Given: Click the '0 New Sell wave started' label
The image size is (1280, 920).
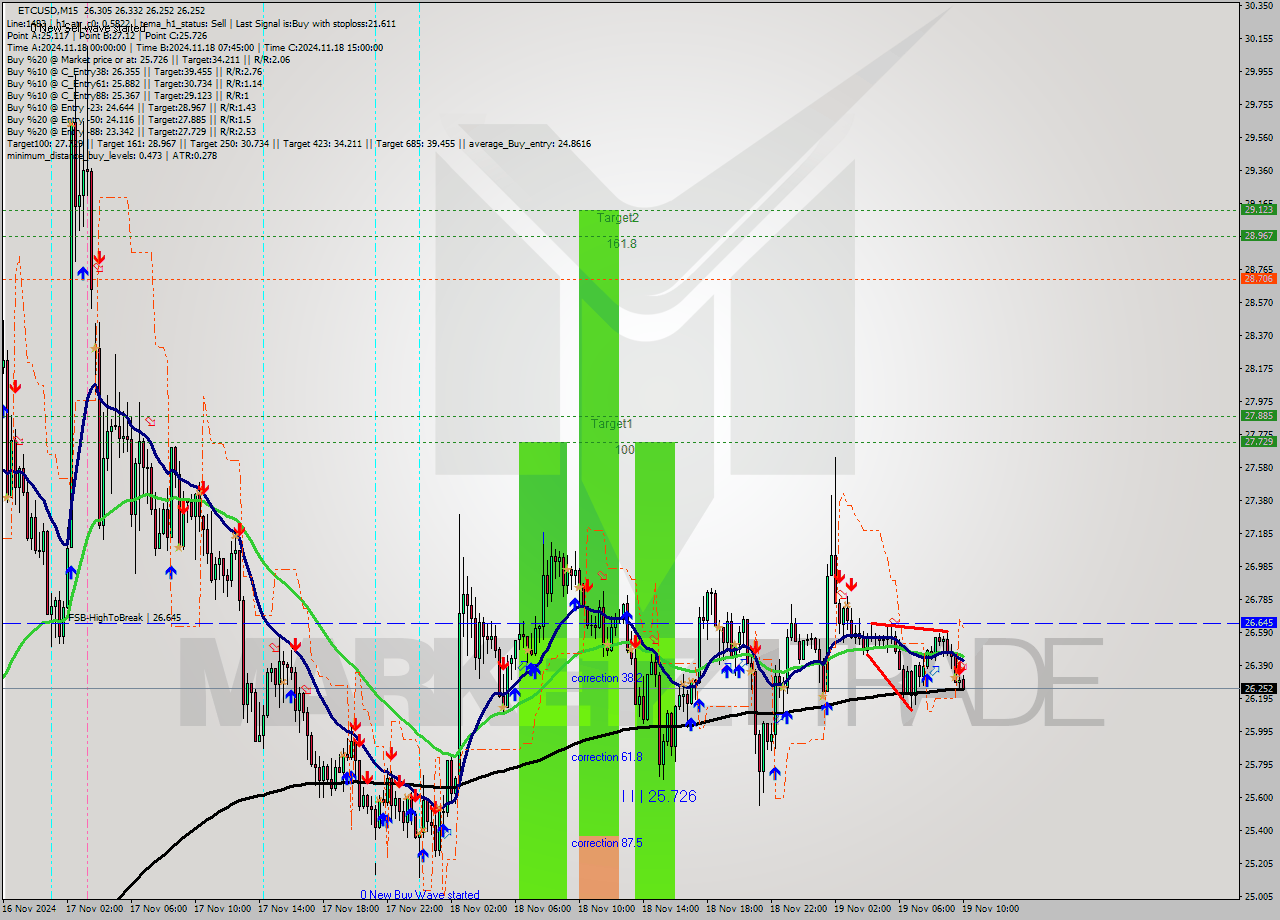Looking at the screenshot, I should tap(89, 28).
